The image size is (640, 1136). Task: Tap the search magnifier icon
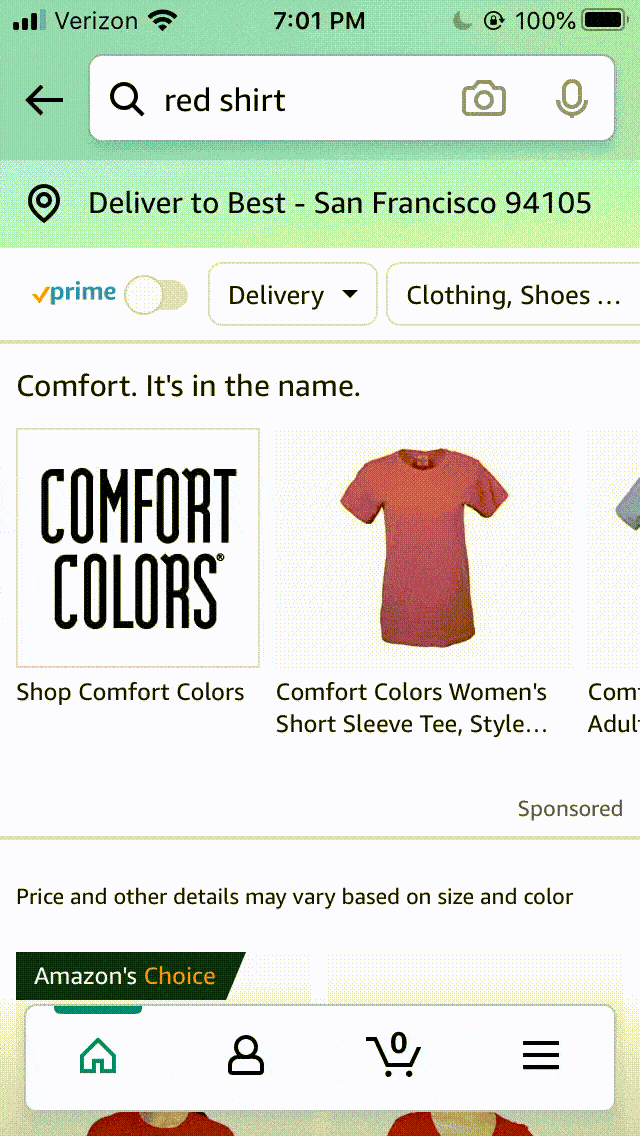(126, 100)
